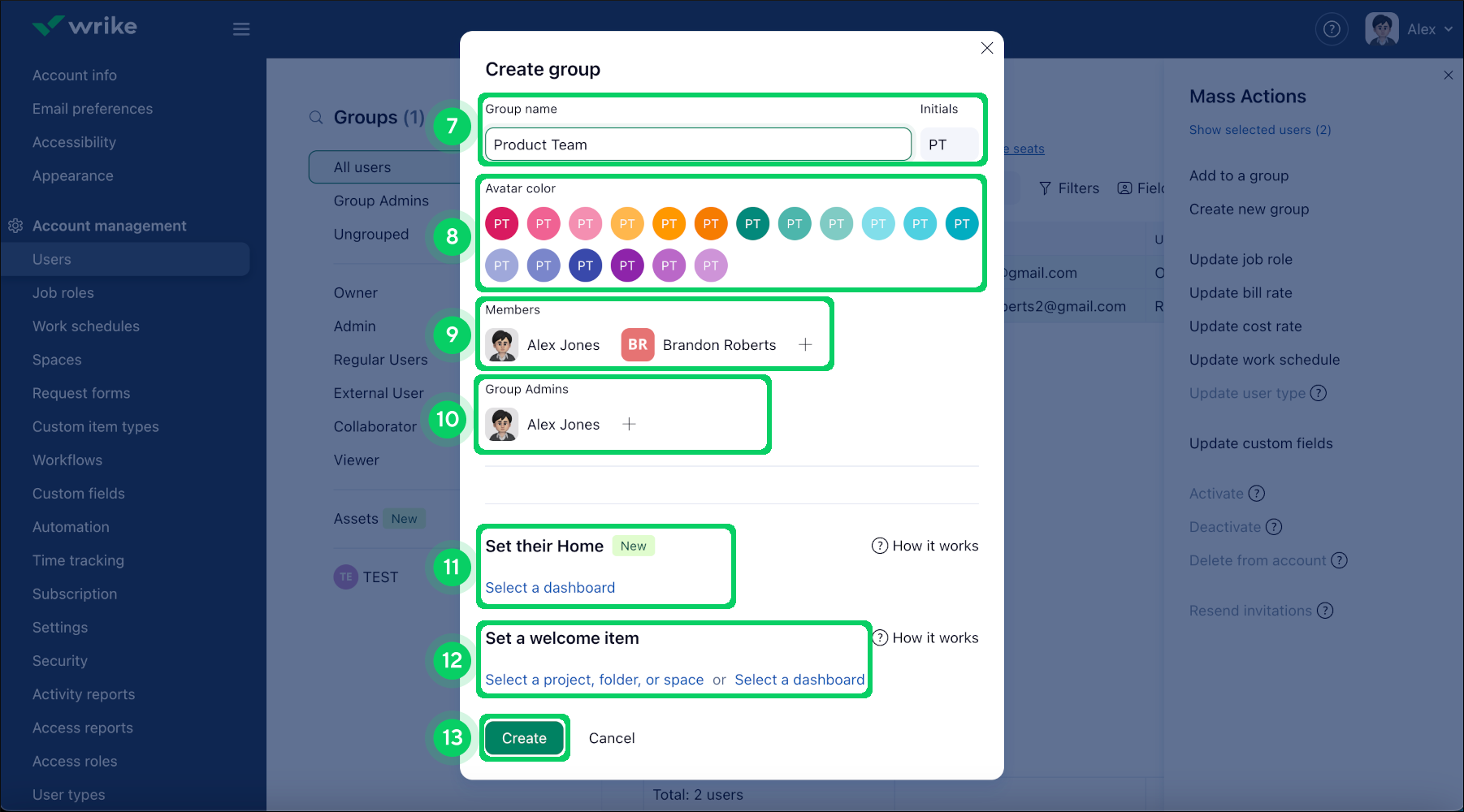
Task: Open the Select a dashboard link under Set their Home
Action: (x=549, y=587)
